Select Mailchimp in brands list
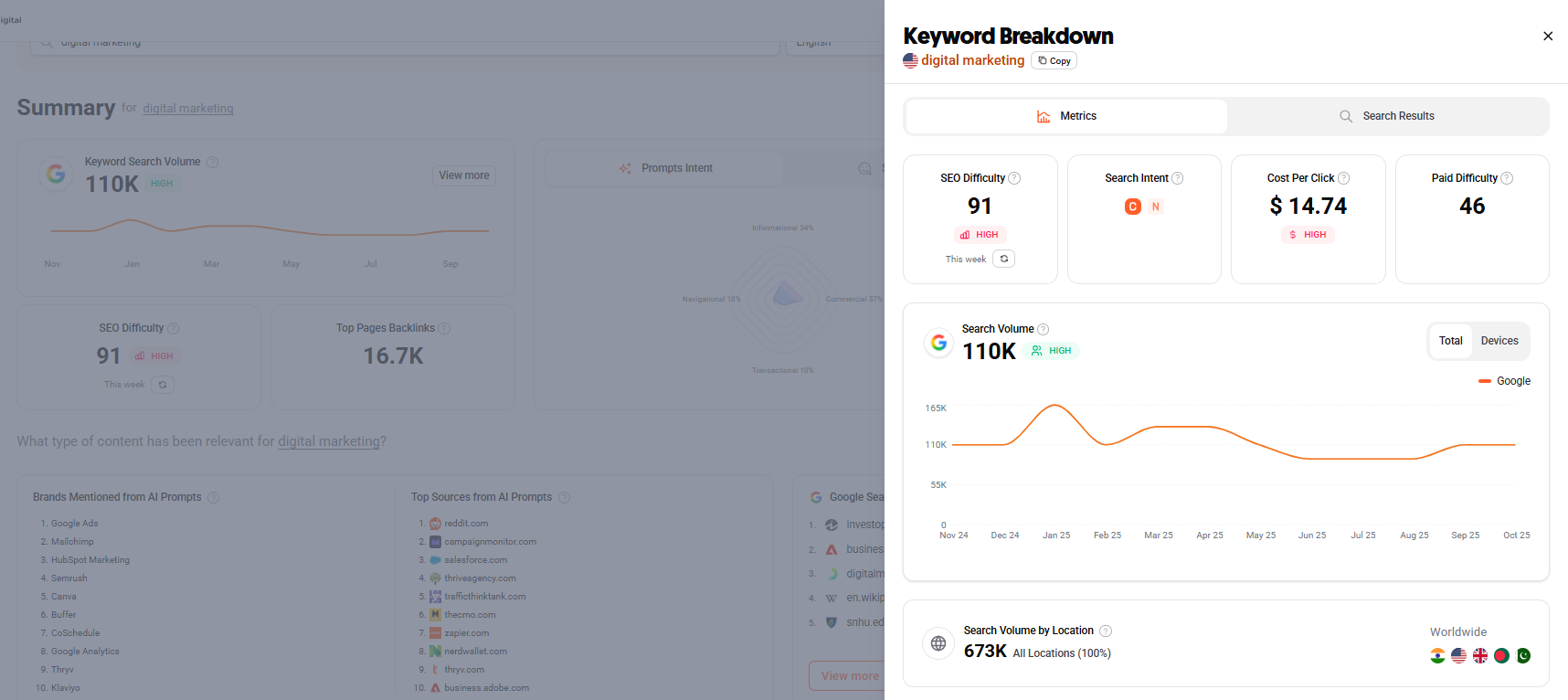 coord(72,542)
